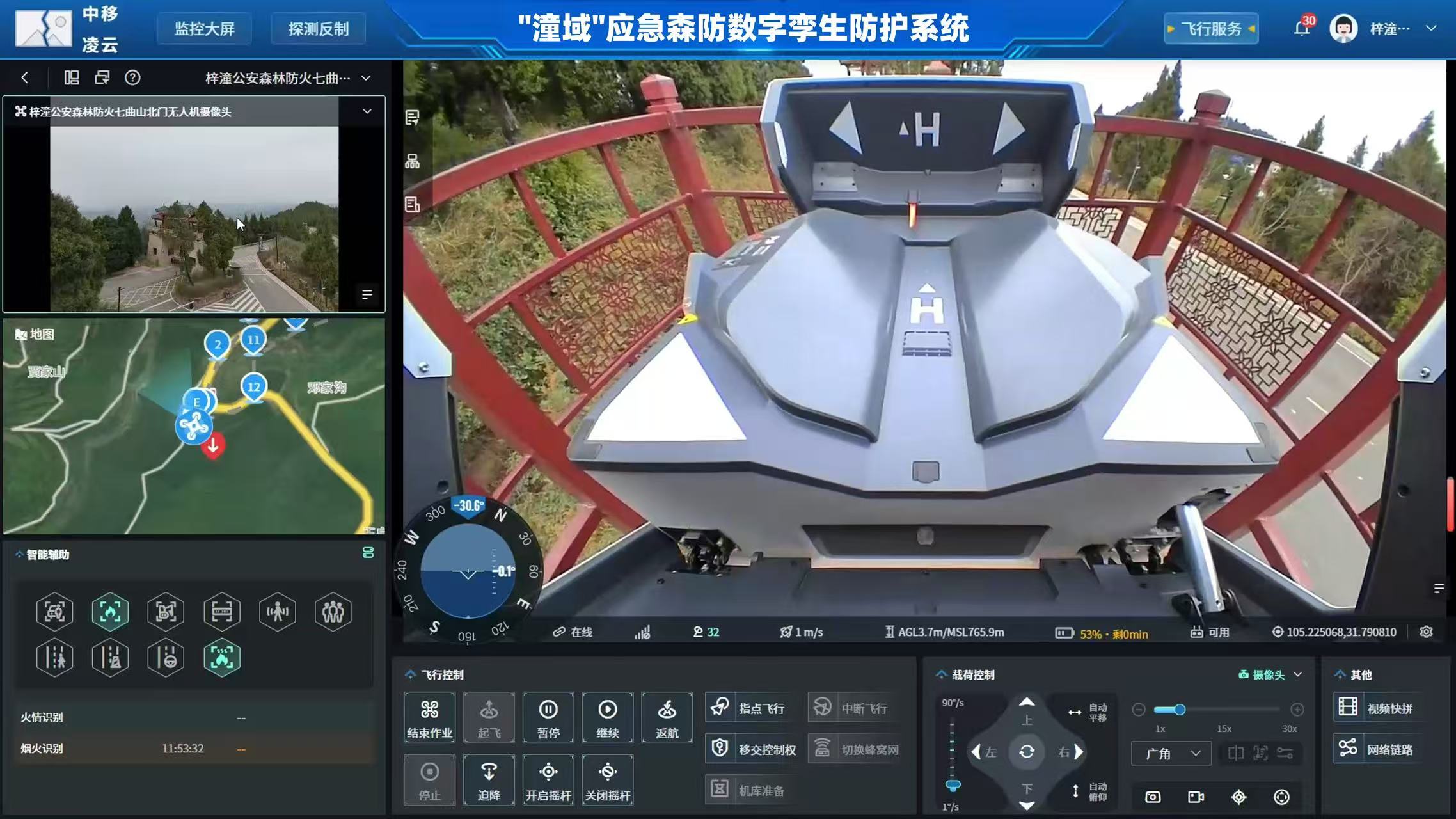Open the 探测反制 tab
The height and width of the screenshot is (819, 1456).
pos(318,29)
